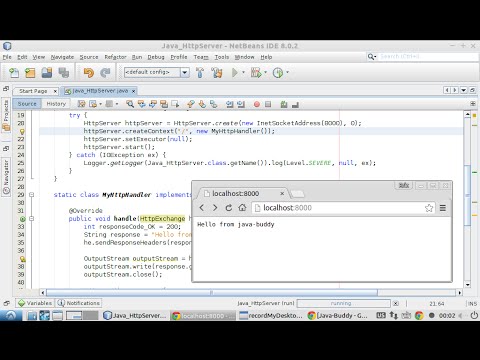Click Shift Line Right icon
The width and height of the screenshot is (480, 360).
click(241, 104)
